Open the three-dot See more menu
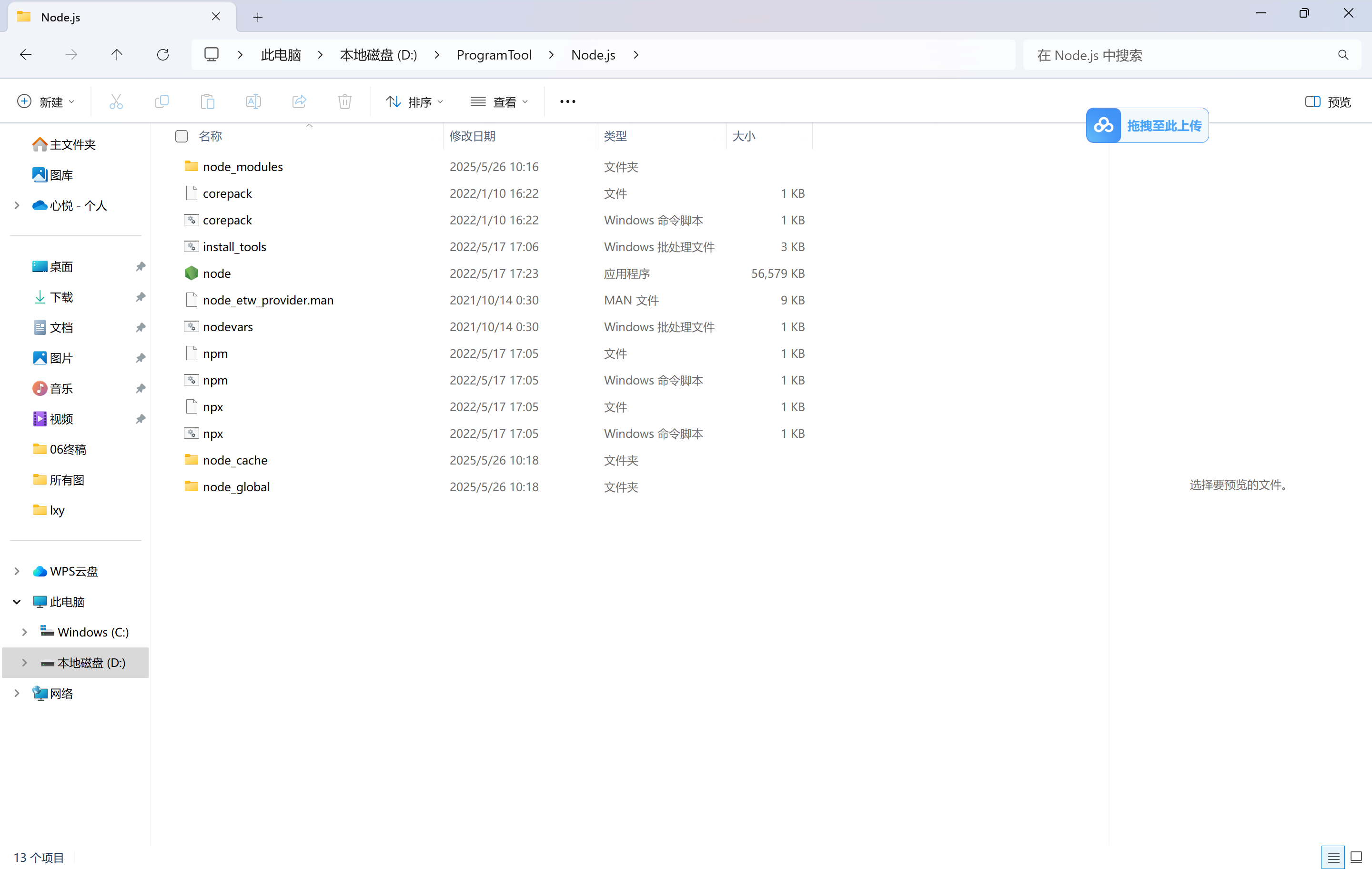 pos(567,101)
